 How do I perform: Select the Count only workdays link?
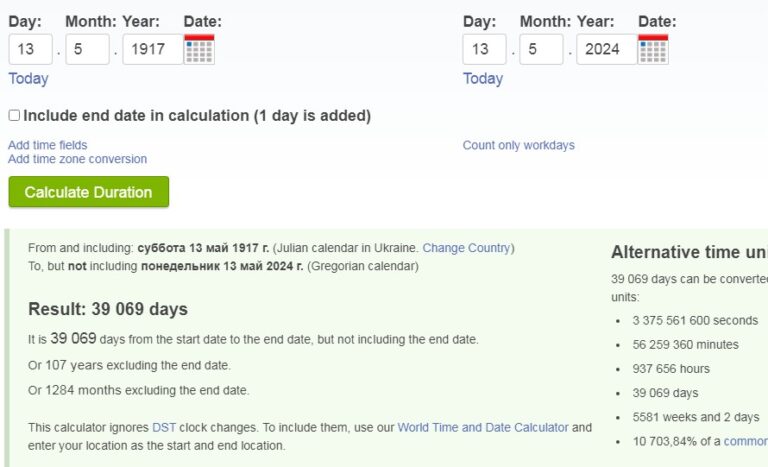pyautogui.click(x=519, y=145)
